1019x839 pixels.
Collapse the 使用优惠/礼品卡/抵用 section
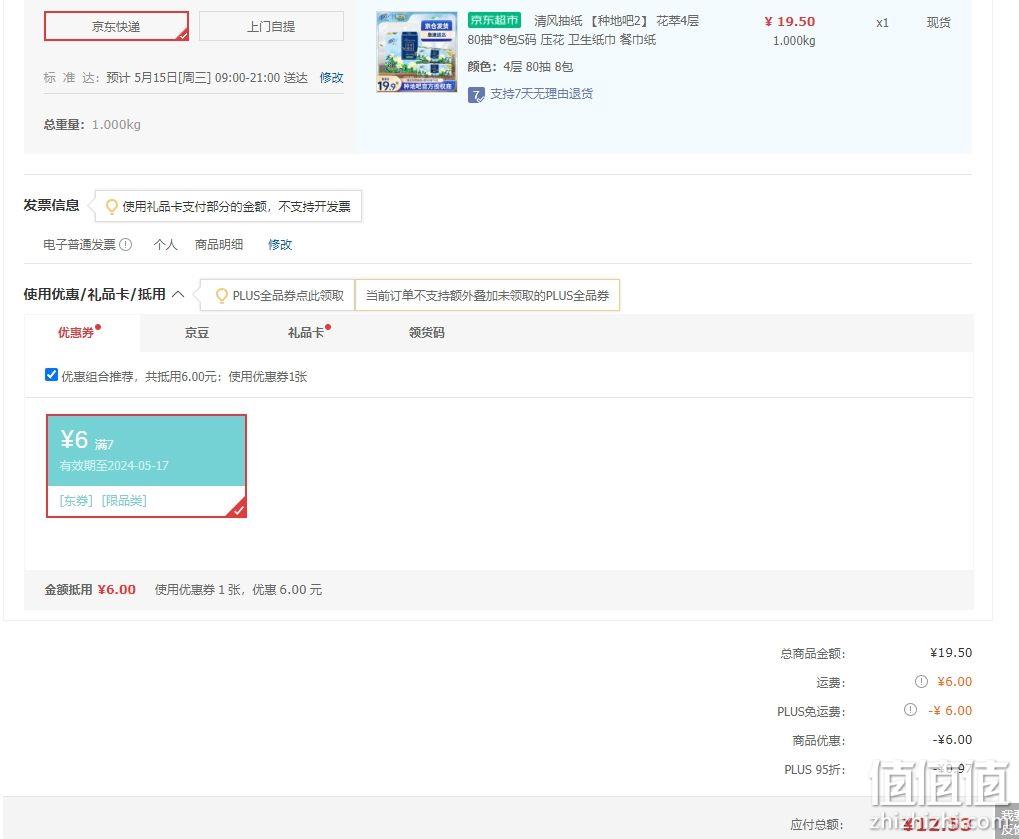(x=178, y=294)
